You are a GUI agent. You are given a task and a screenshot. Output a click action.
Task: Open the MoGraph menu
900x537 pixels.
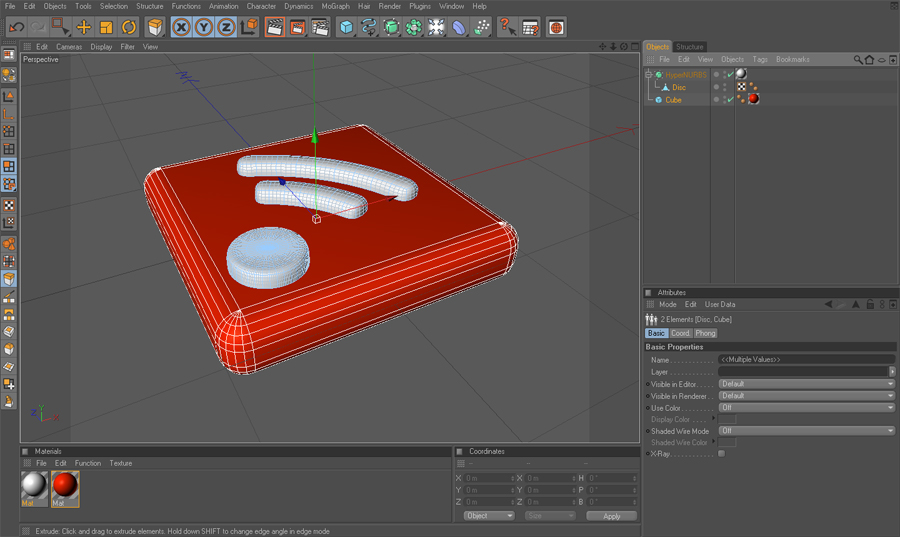click(335, 6)
